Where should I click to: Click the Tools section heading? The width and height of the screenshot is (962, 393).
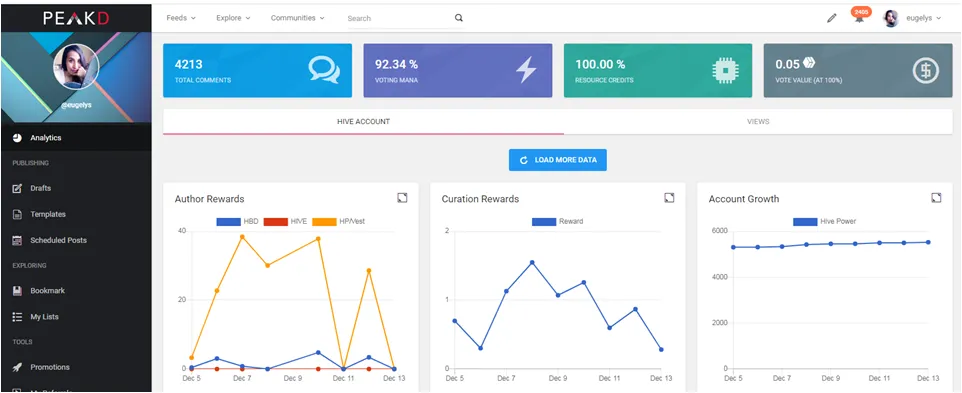coord(23,342)
